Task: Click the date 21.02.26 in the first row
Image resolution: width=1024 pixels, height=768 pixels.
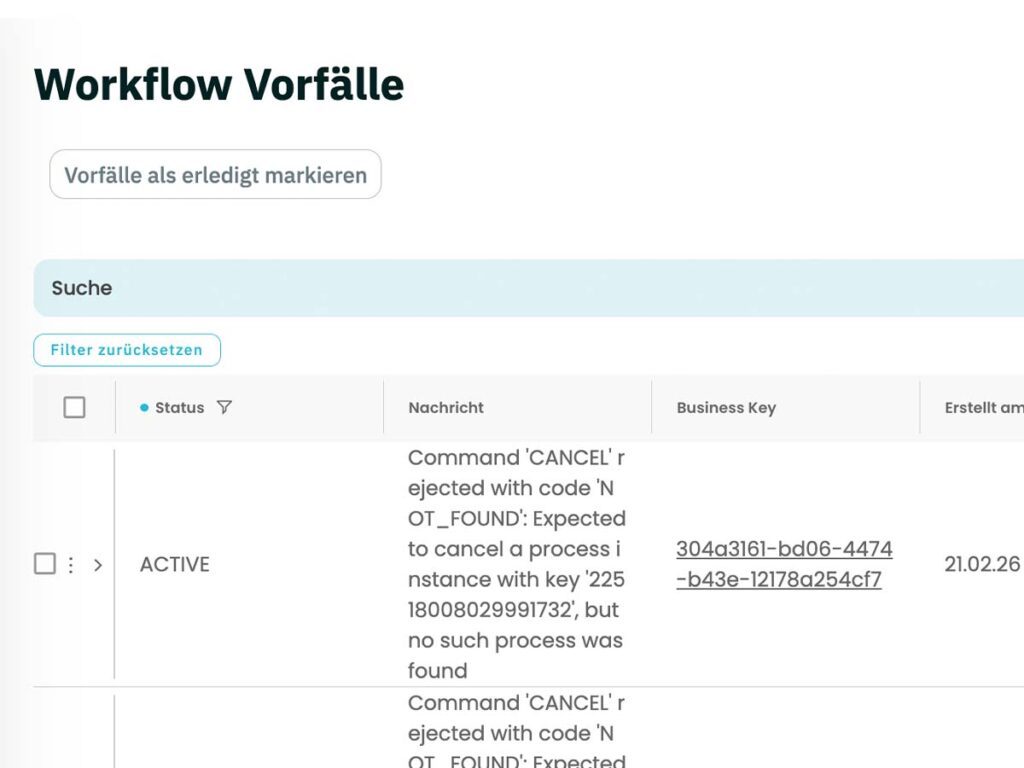Action: (x=983, y=564)
